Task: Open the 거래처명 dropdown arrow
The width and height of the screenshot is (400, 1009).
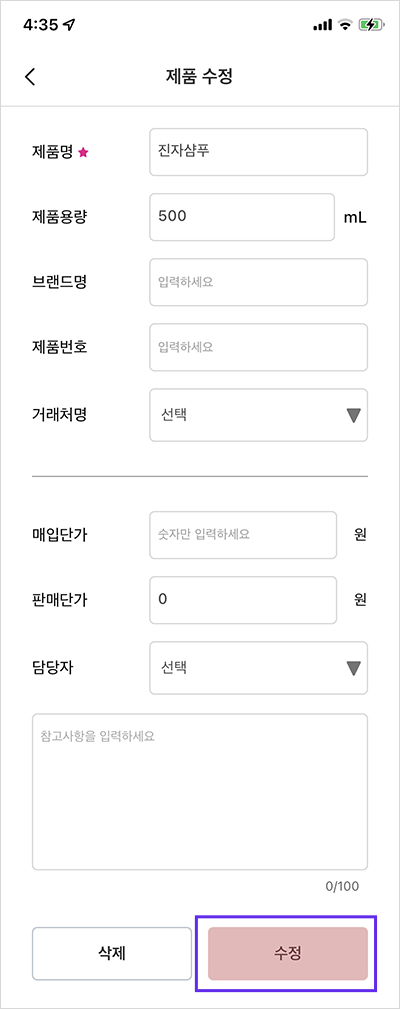Action: pos(354,415)
